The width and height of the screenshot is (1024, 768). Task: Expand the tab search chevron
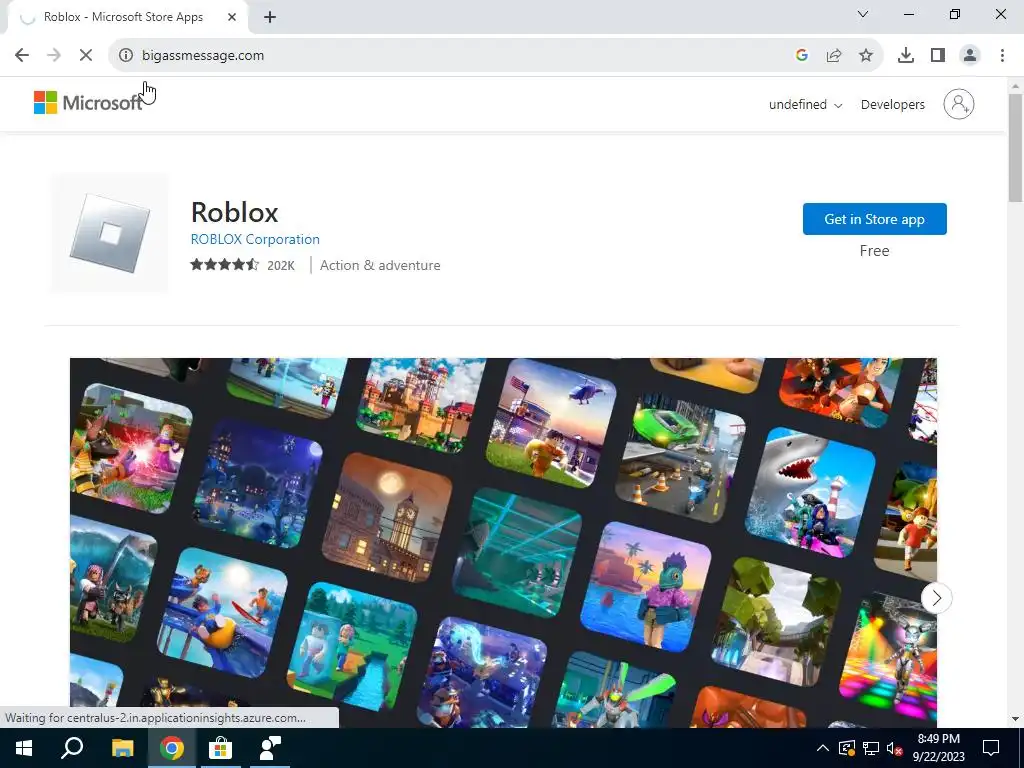tap(863, 14)
